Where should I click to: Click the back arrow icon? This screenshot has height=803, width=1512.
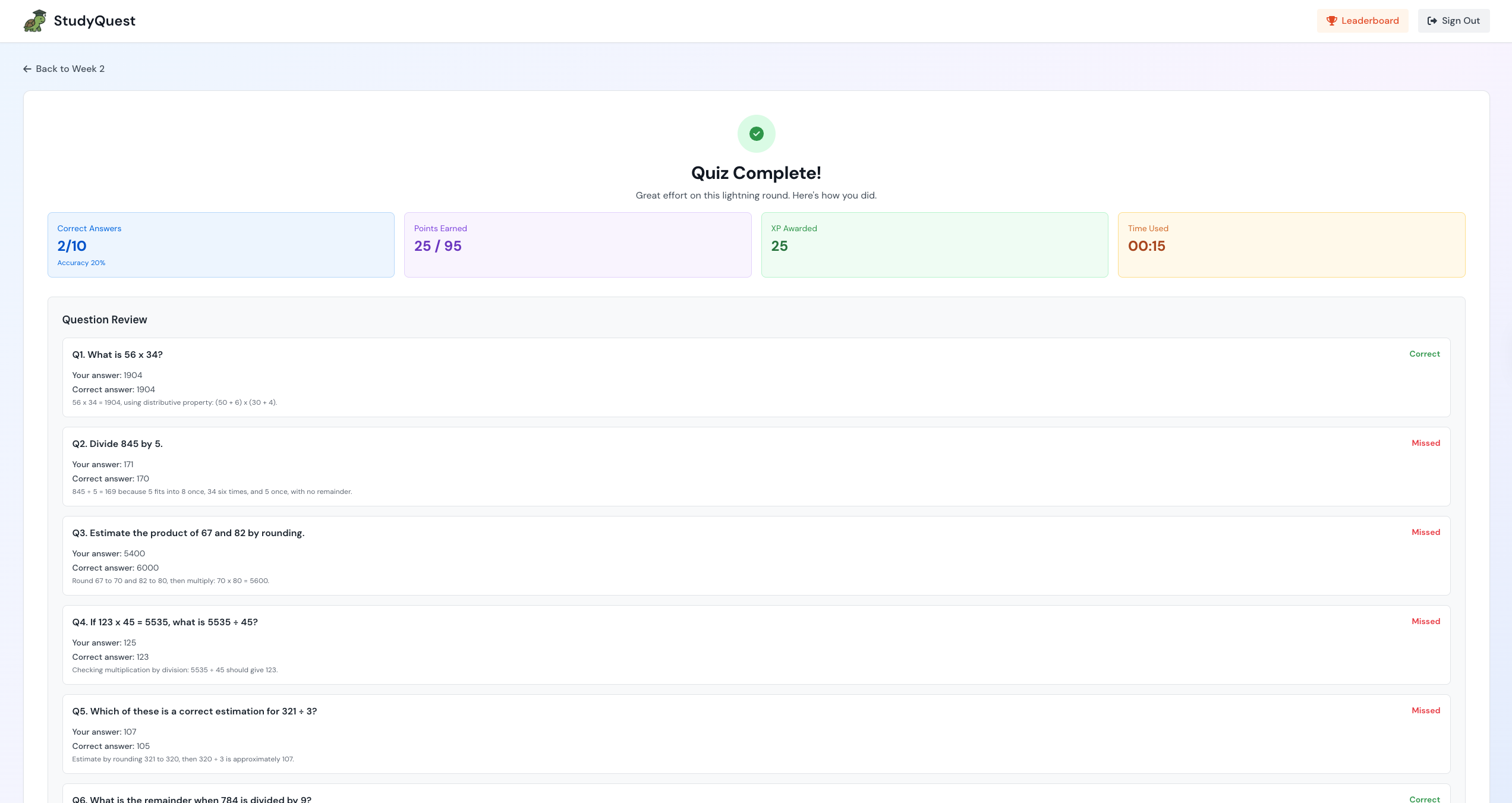click(x=27, y=69)
